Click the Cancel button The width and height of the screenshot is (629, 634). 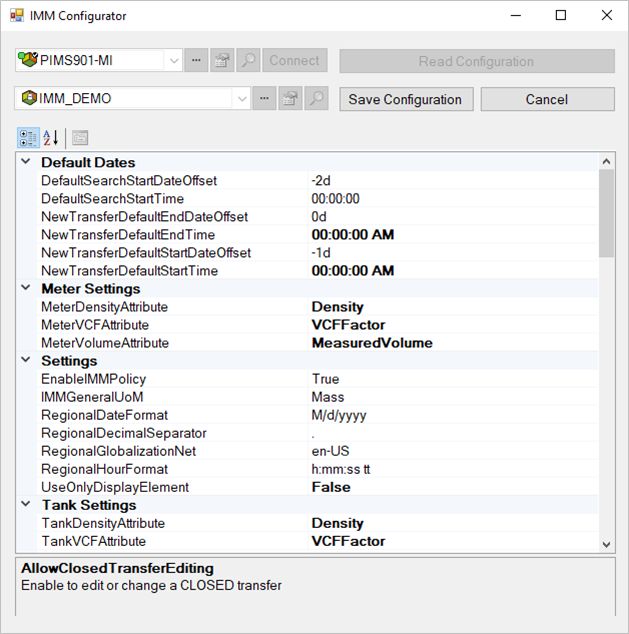click(x=547, y=99)
